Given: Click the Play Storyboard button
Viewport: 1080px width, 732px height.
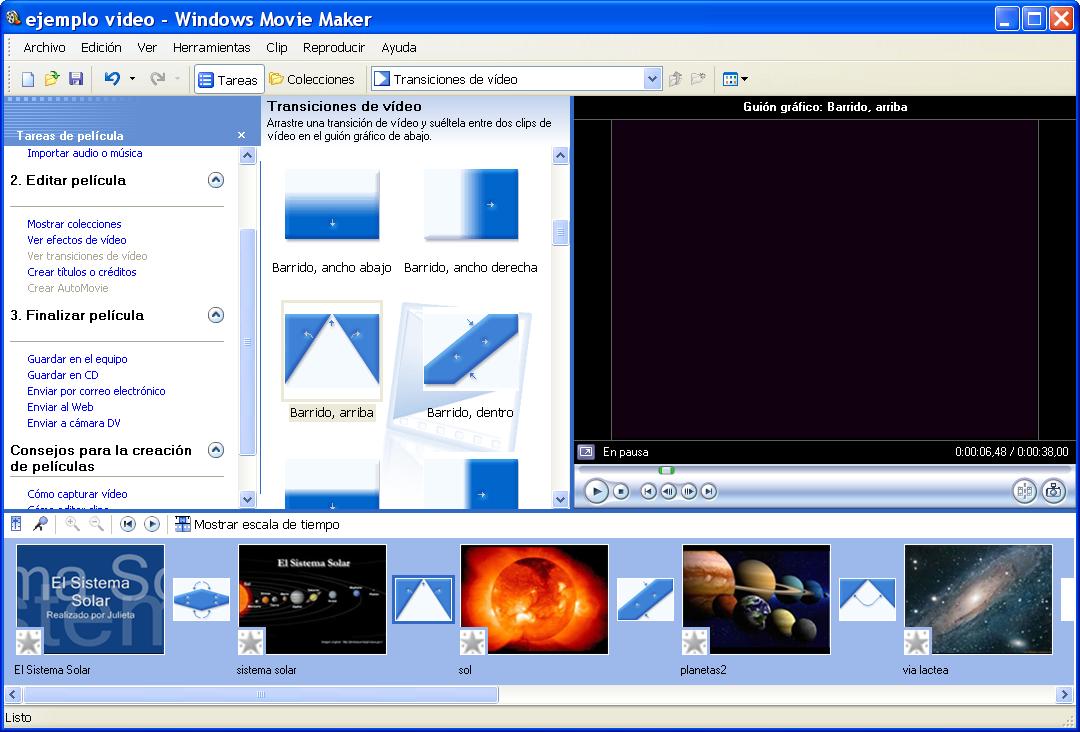Looking at the screenshot, I should pos(152,525).
